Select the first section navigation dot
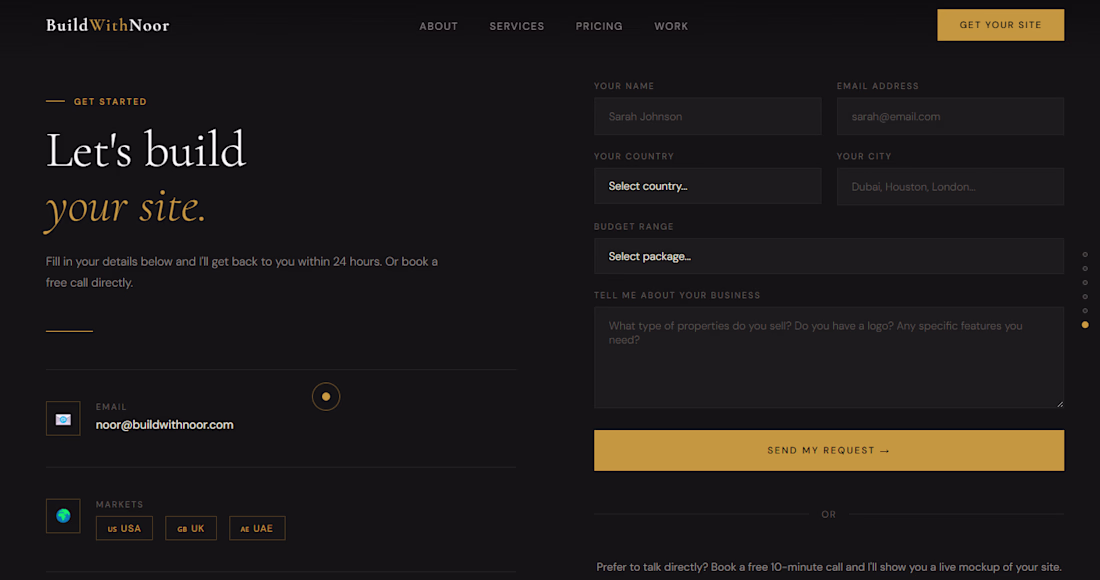This screenshot has width=1100, height=580. click(x=1085, y=255)
